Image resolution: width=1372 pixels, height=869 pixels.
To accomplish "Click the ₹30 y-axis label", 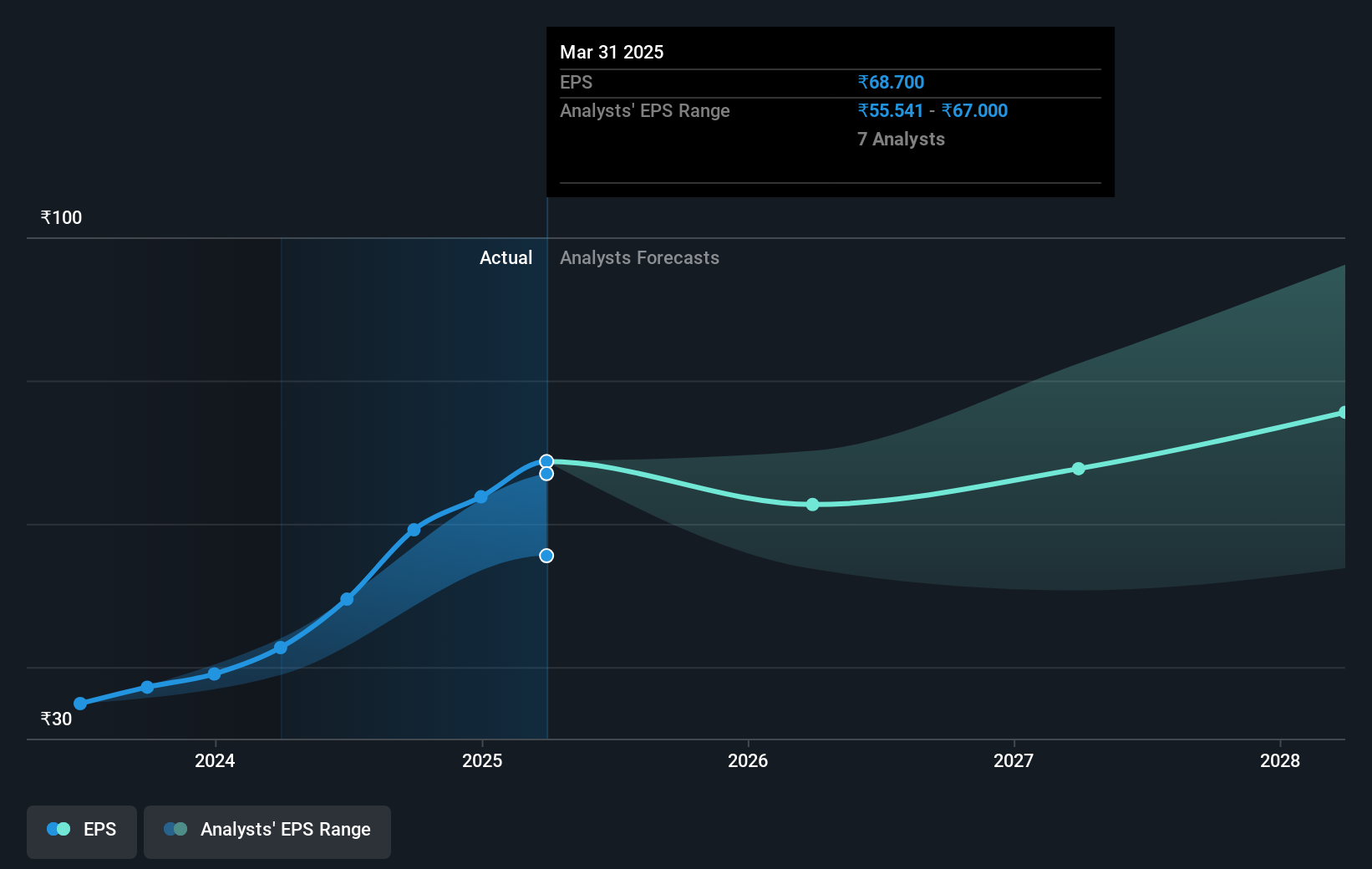I will [56, 719].
